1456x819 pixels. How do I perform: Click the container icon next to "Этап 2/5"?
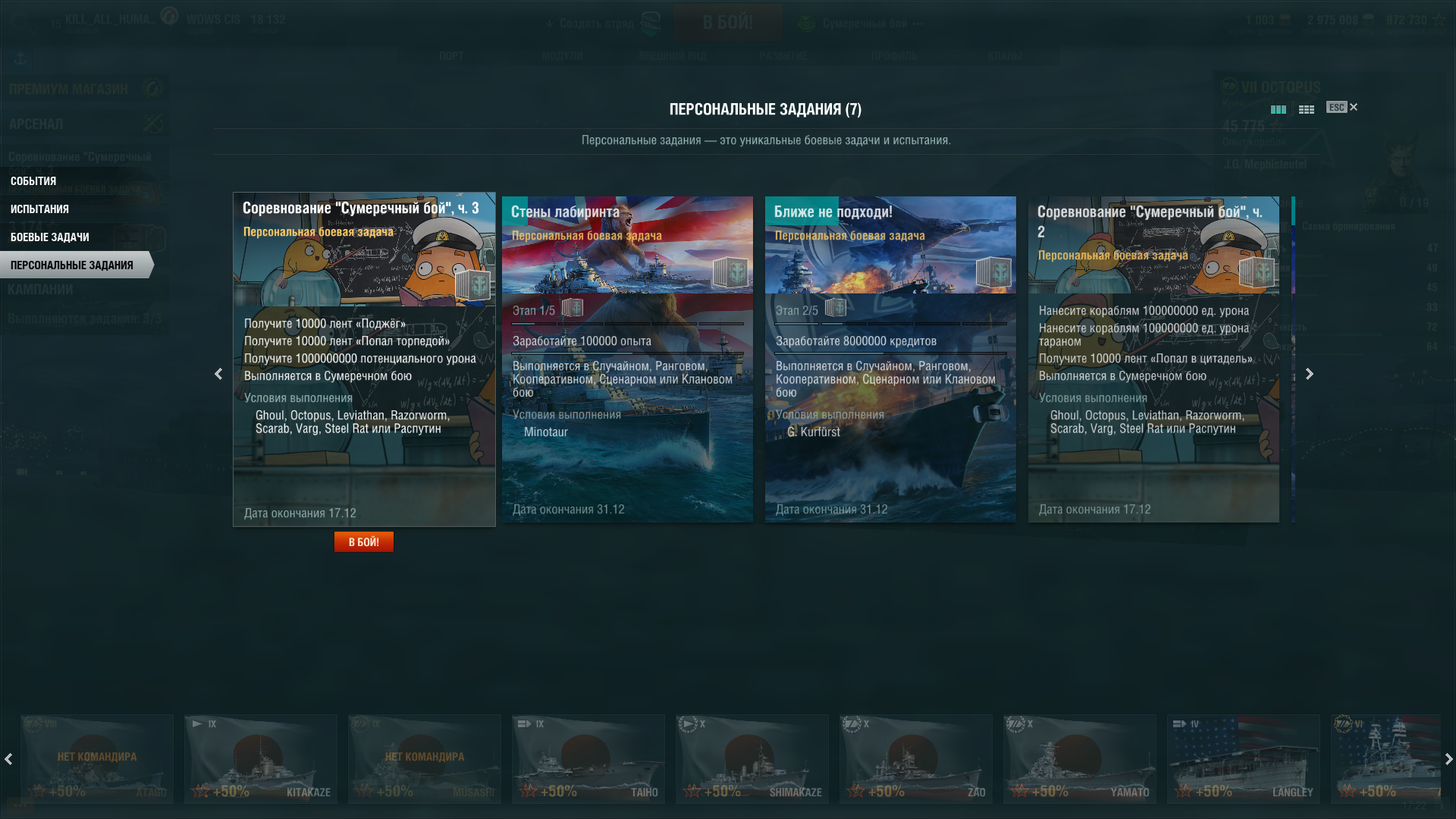pyautogui.click(x=836, y=308)
